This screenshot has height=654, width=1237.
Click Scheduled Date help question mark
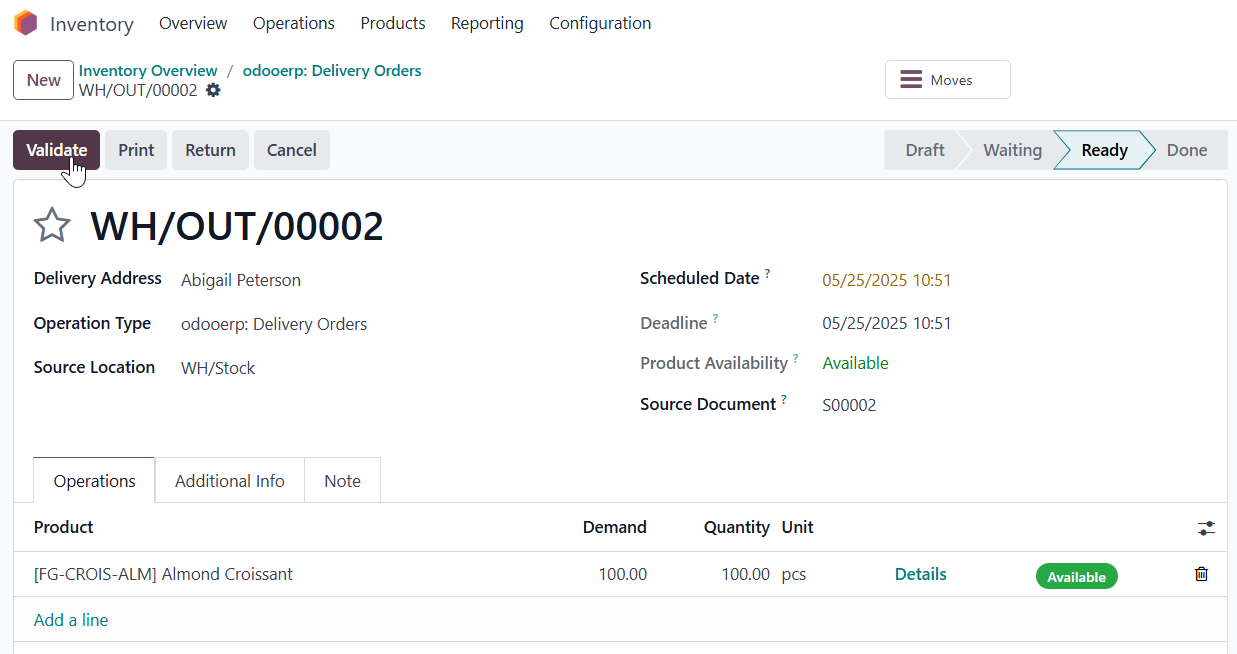pyautogui.click(x=768, y=273)
